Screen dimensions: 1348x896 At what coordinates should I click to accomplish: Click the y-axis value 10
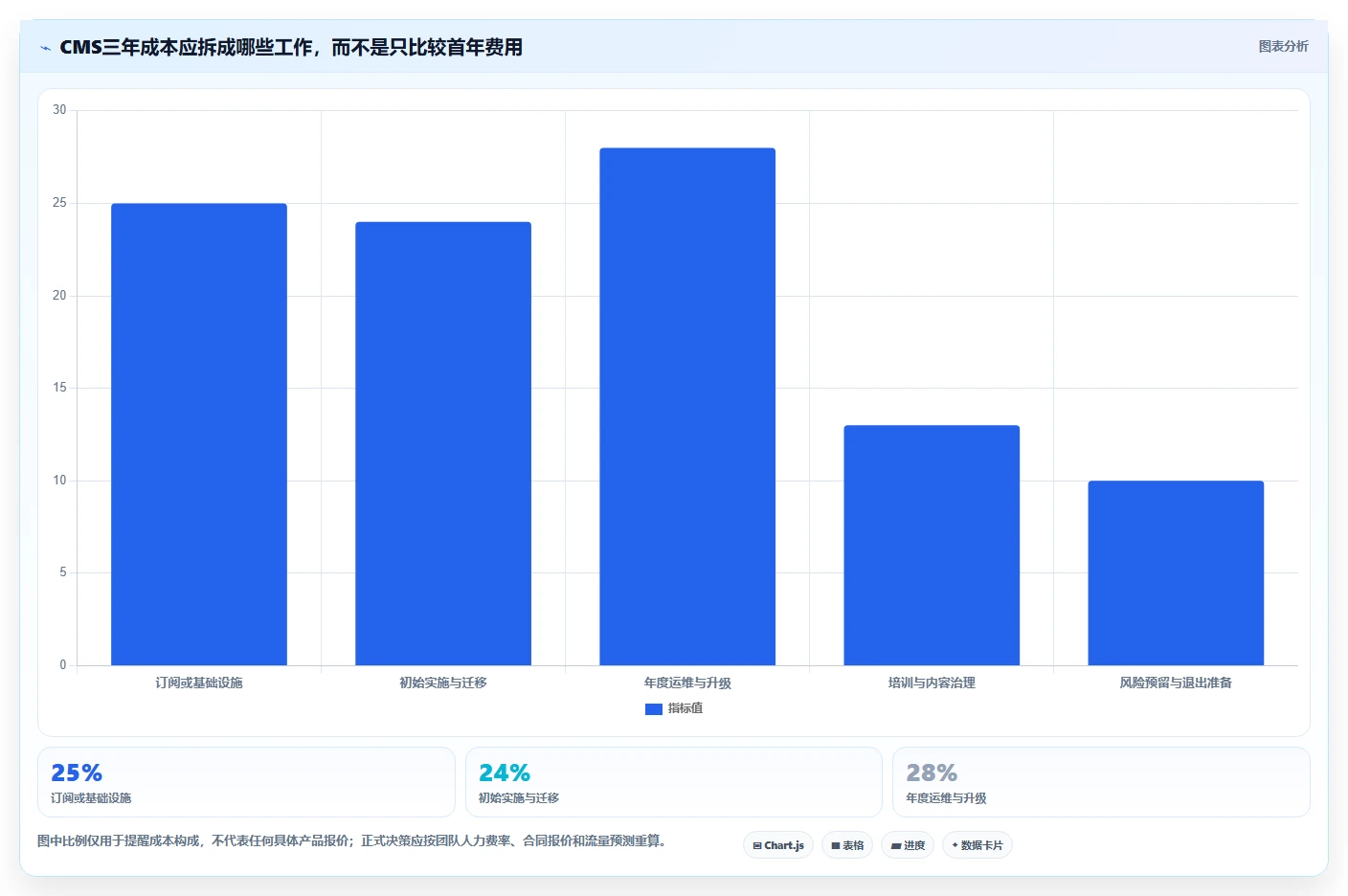tap(59, 481)
